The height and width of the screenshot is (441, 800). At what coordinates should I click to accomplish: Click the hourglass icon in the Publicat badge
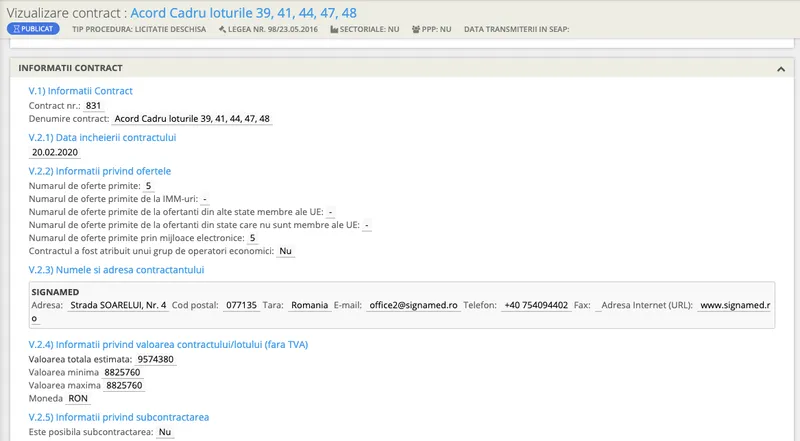click(16, 29)
